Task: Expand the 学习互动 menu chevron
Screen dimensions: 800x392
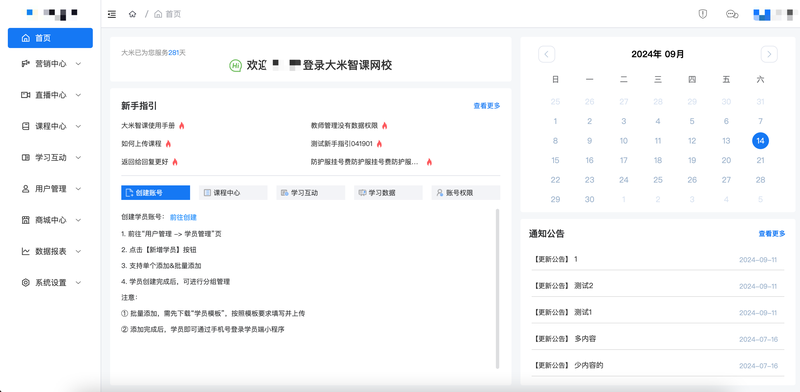Action: click(78, 158)
